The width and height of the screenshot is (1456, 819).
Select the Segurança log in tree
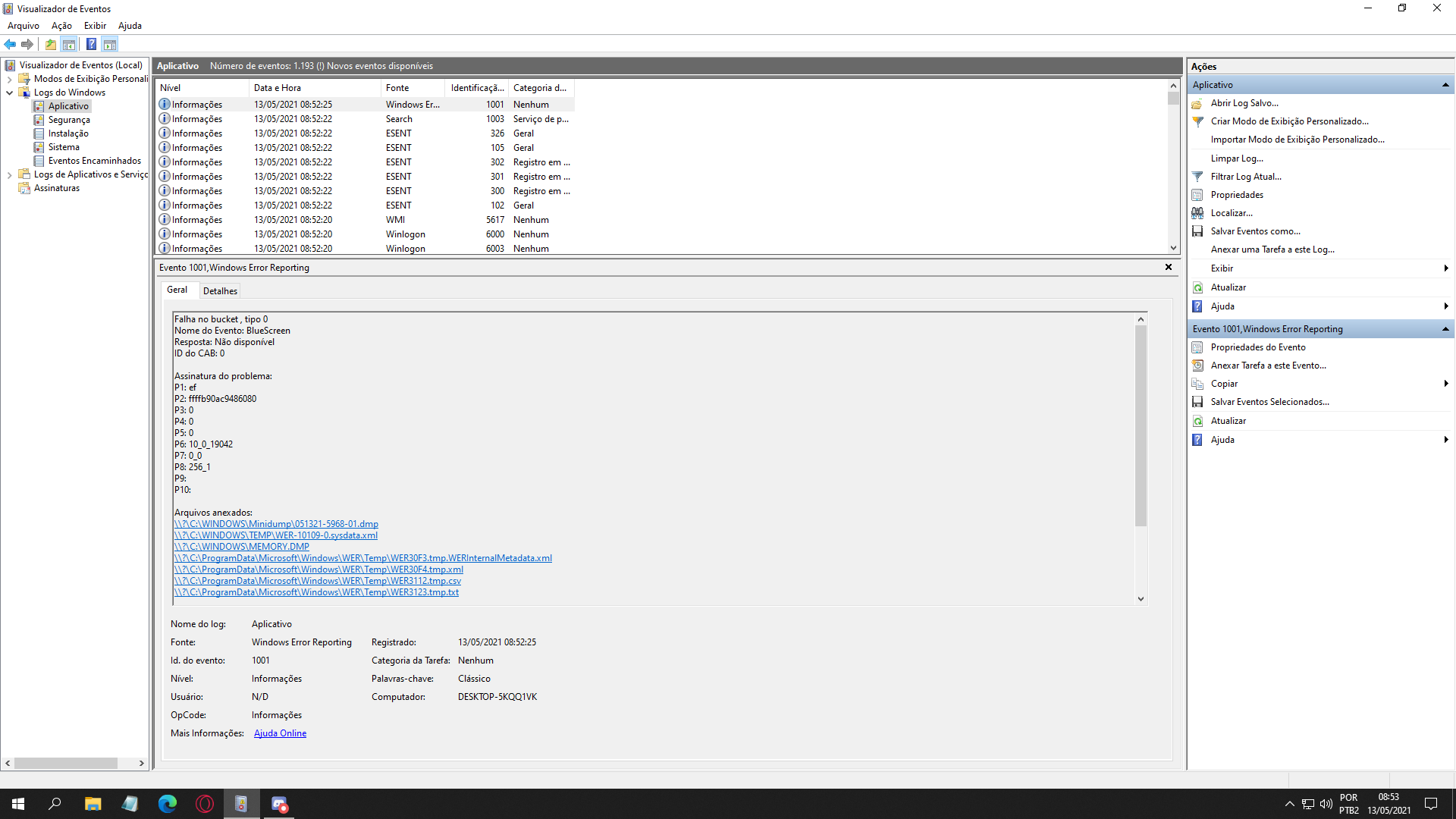[69, 120]
